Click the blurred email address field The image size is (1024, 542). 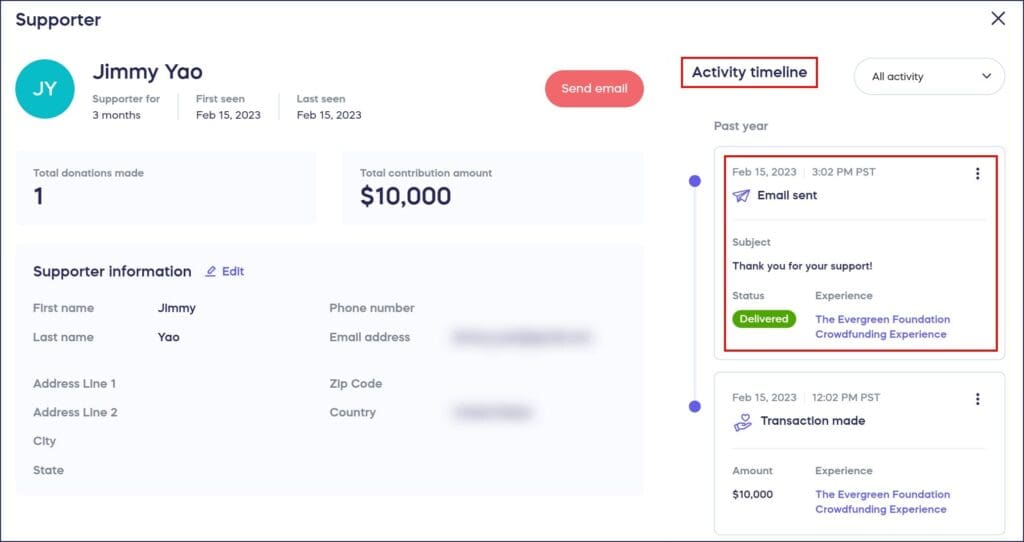(522, 338)
